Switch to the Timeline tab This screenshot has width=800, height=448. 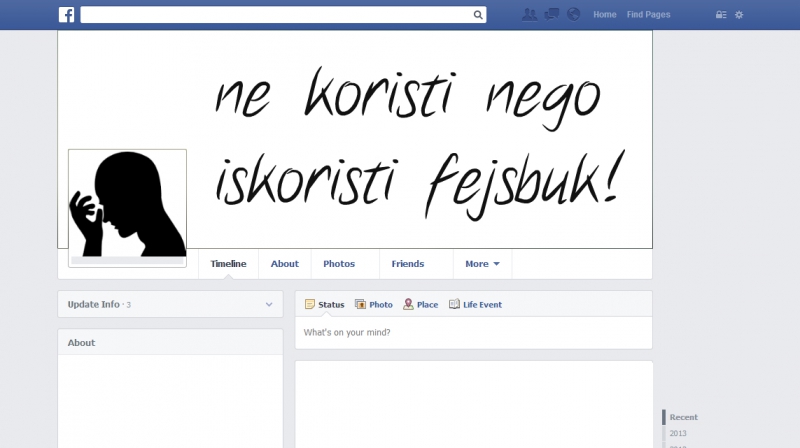pos(228,264)
